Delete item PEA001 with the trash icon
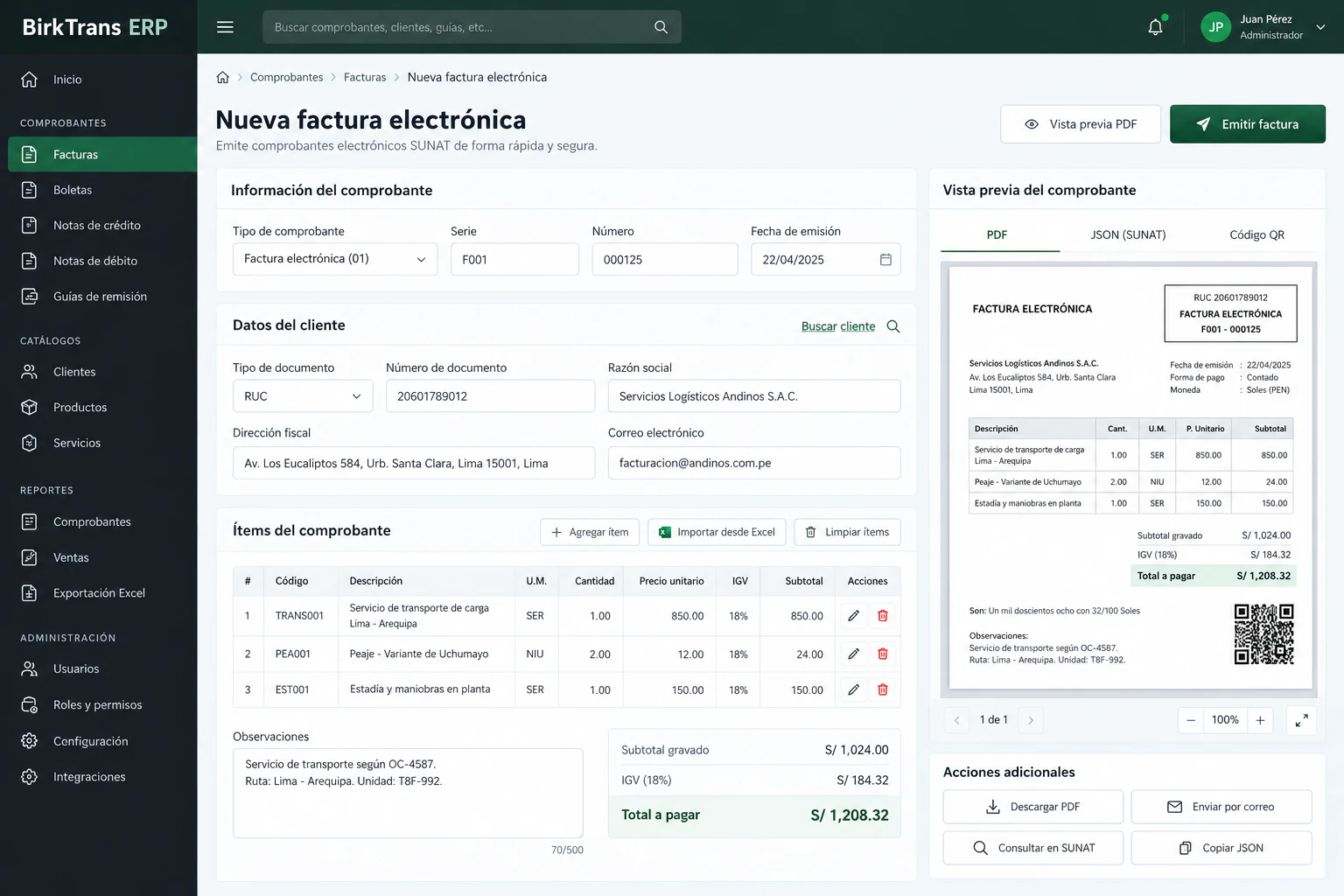Image resolution: width=1344 pixels, height=896 pixels. pos(883,654)
